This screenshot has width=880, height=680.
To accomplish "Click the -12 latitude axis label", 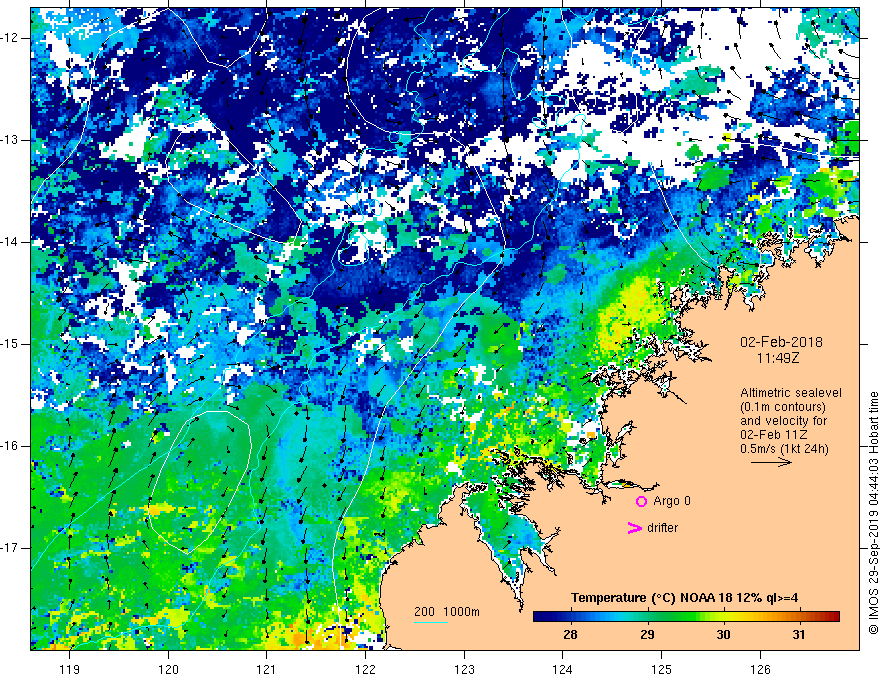I will tap(11, 38).
